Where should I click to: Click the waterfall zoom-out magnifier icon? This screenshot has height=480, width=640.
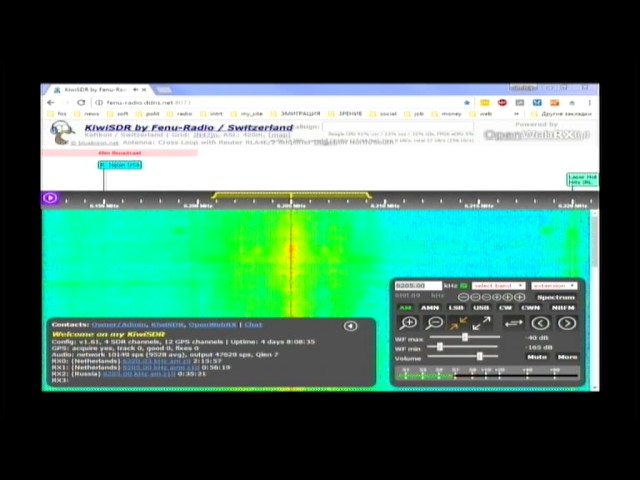[434, 323]
